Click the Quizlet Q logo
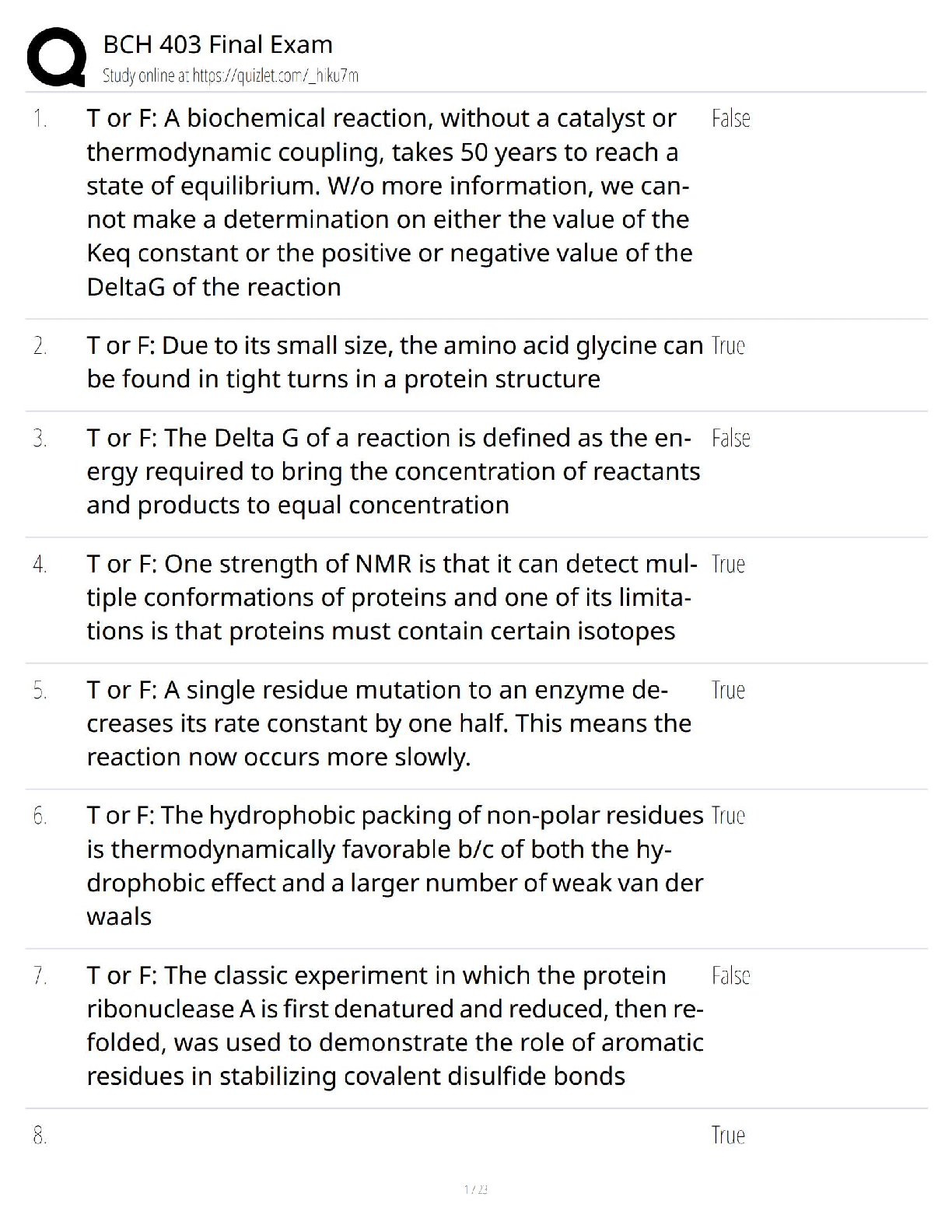The image size is (952, 1232). (x=56, y=57)
